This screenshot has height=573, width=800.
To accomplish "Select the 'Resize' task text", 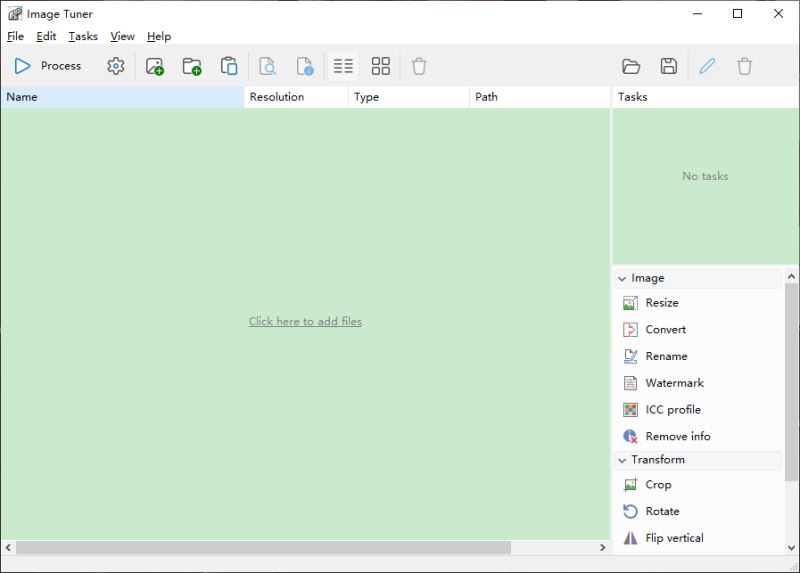I will (662, 303).
